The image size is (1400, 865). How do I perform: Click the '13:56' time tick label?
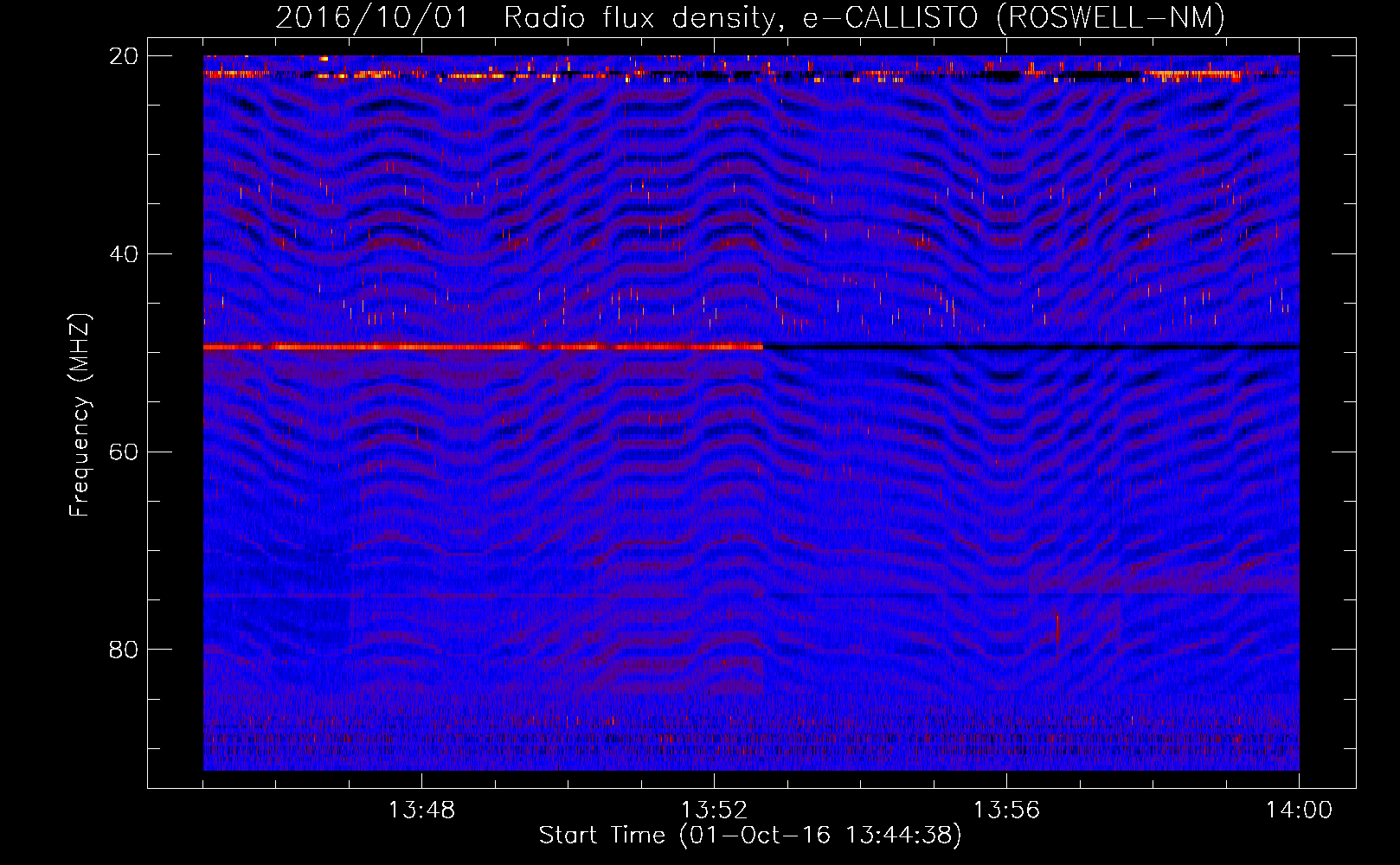(x=1006, y=811)
